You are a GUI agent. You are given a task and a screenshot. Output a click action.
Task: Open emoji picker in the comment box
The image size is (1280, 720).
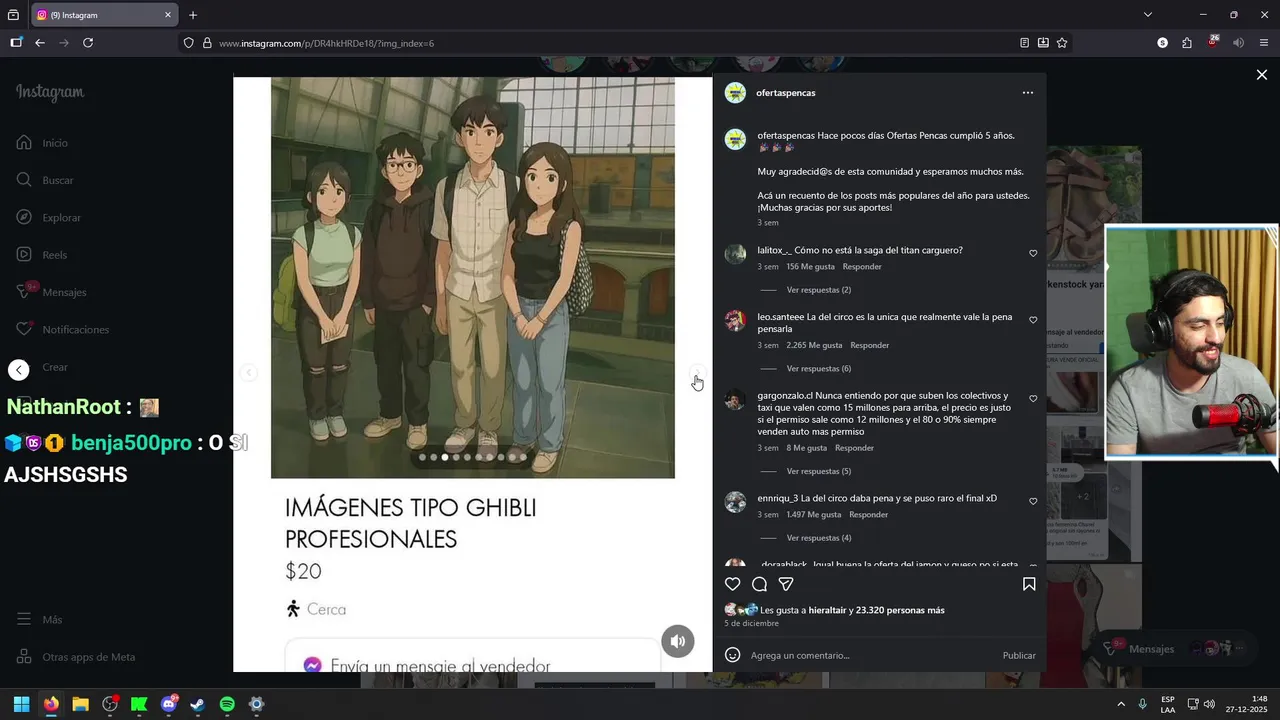tap(732, 655)
